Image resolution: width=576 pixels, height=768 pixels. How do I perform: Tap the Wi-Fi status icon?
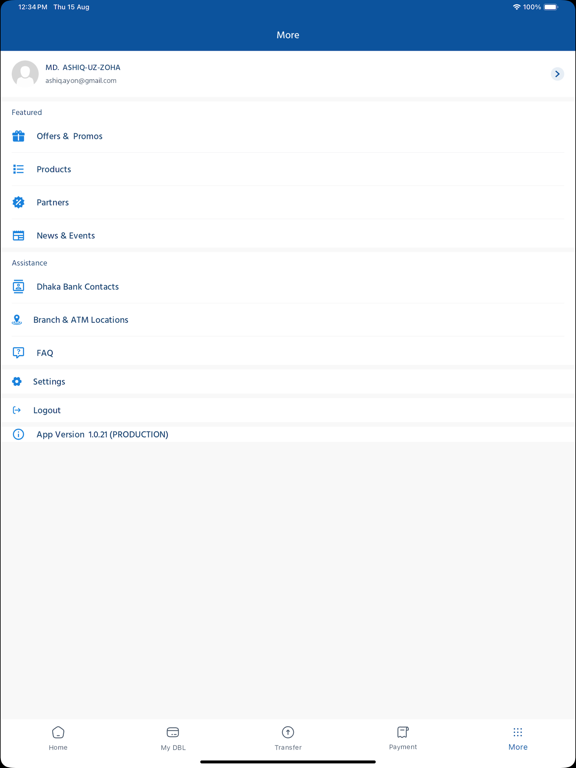pyautogui.click(x=516, y=7)
